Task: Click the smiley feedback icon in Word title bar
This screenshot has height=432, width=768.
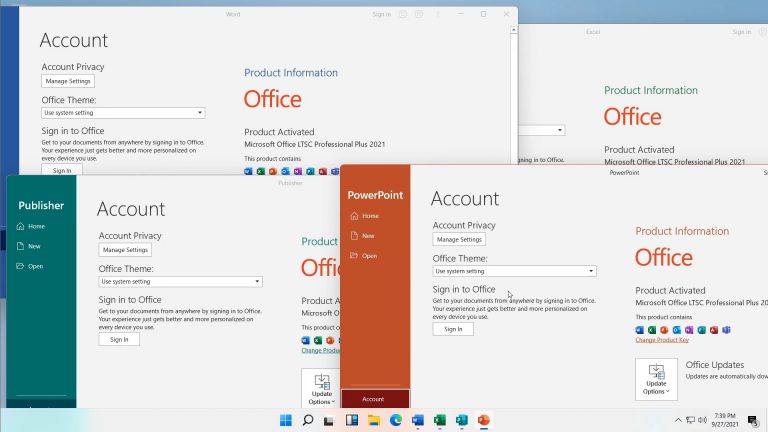Action: point(403,14)
